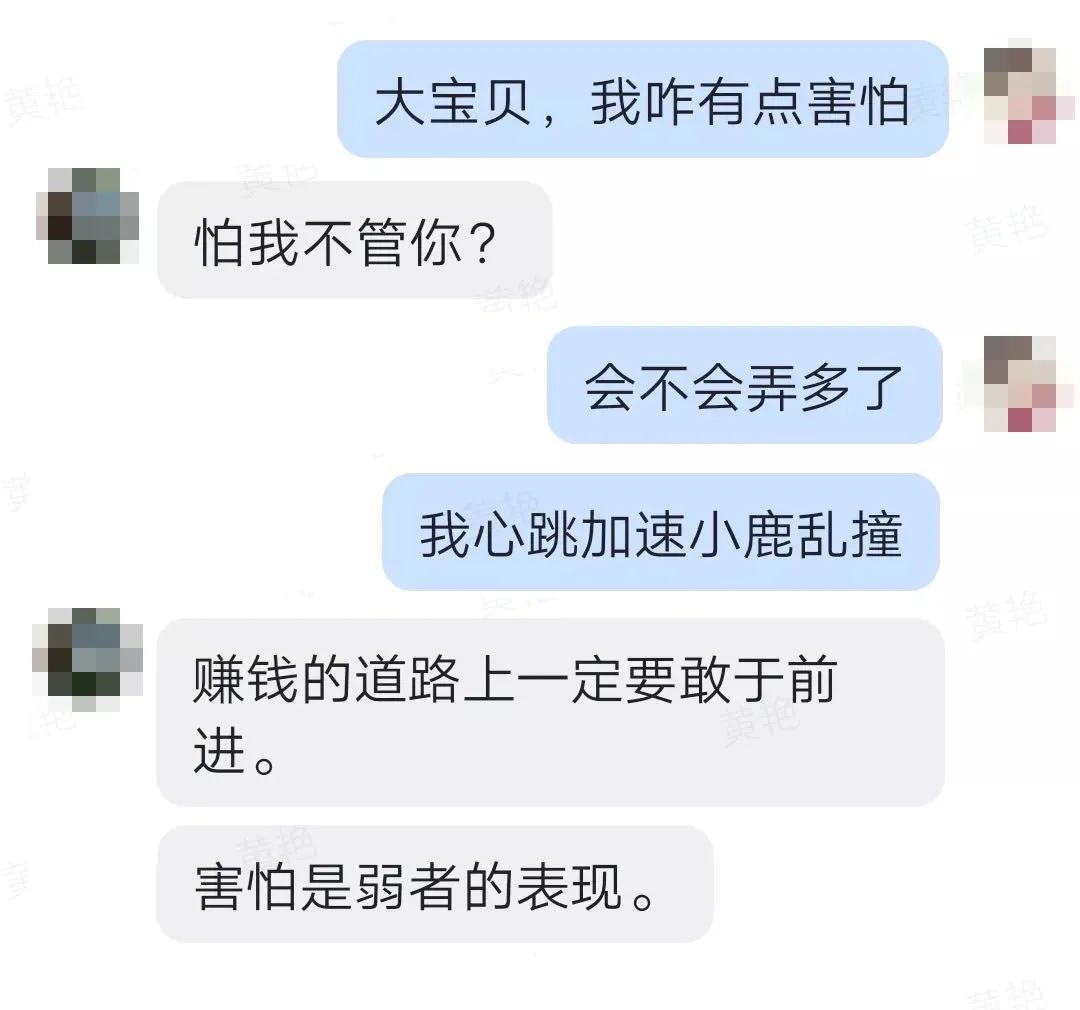Select the "我心跳加速小鹿乱撞" message bubble
This screenshot has height=1010, width=1080.
pos(661,532)
